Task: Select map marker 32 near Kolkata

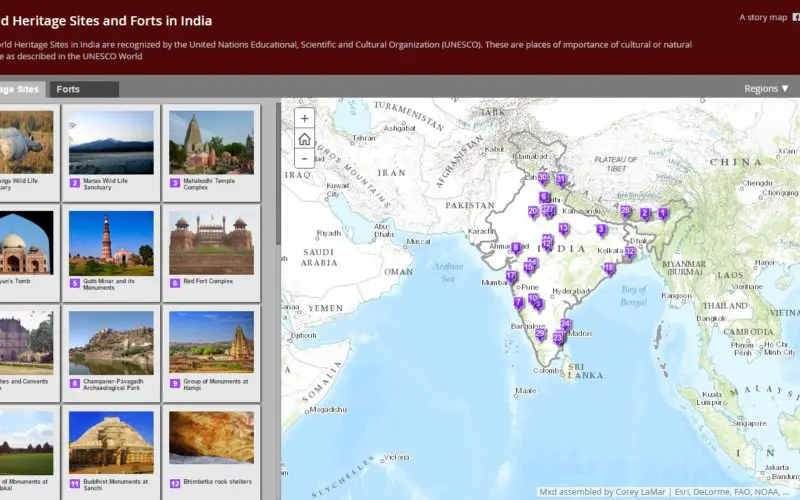Action: pyautogui.click(x=630, y=252)
